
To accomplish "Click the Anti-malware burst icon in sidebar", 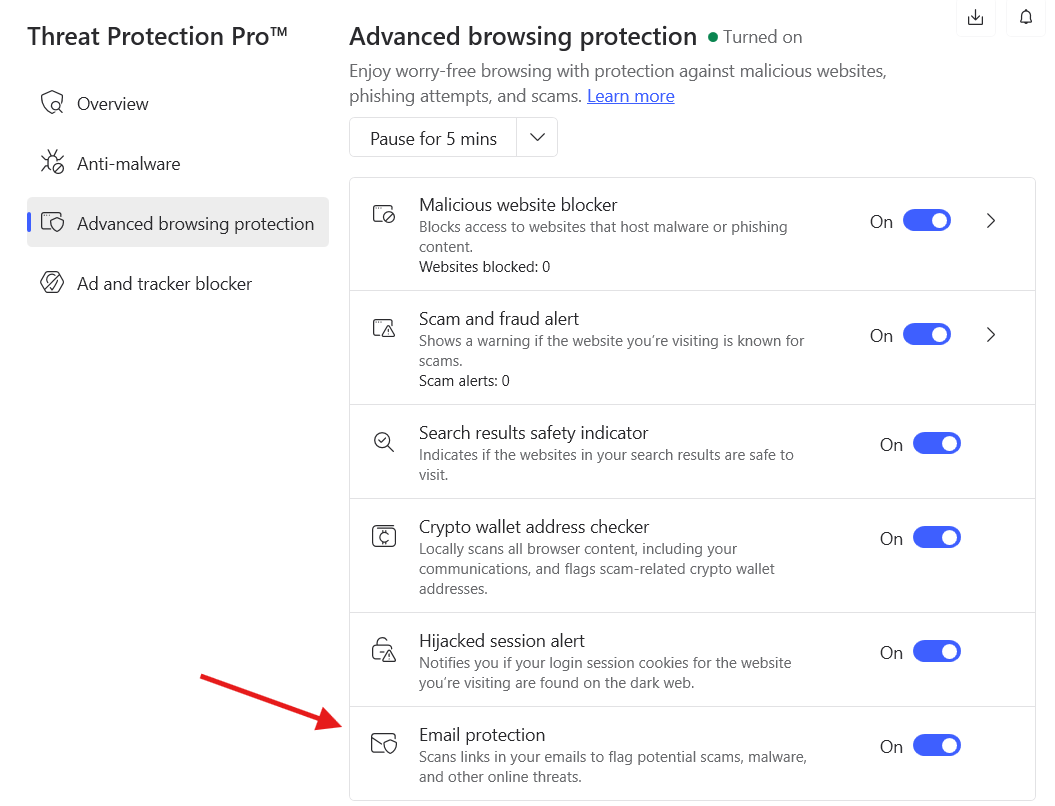I will (x=52, y=162).
